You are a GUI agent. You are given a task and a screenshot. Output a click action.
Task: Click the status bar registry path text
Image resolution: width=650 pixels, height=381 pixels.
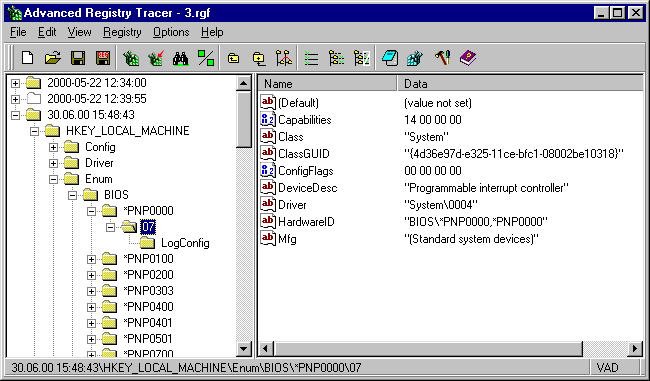(x=186, y=368)
